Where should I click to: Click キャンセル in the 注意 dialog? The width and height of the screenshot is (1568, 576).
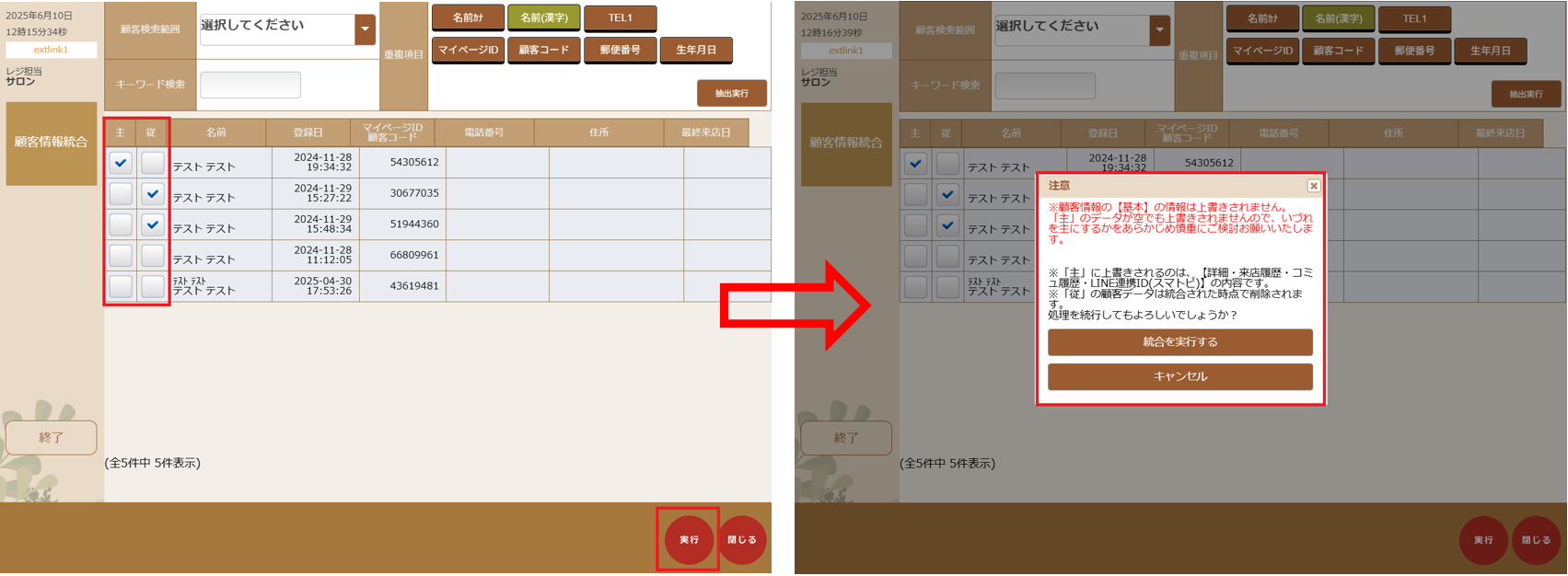click(x=1180, y=376)
